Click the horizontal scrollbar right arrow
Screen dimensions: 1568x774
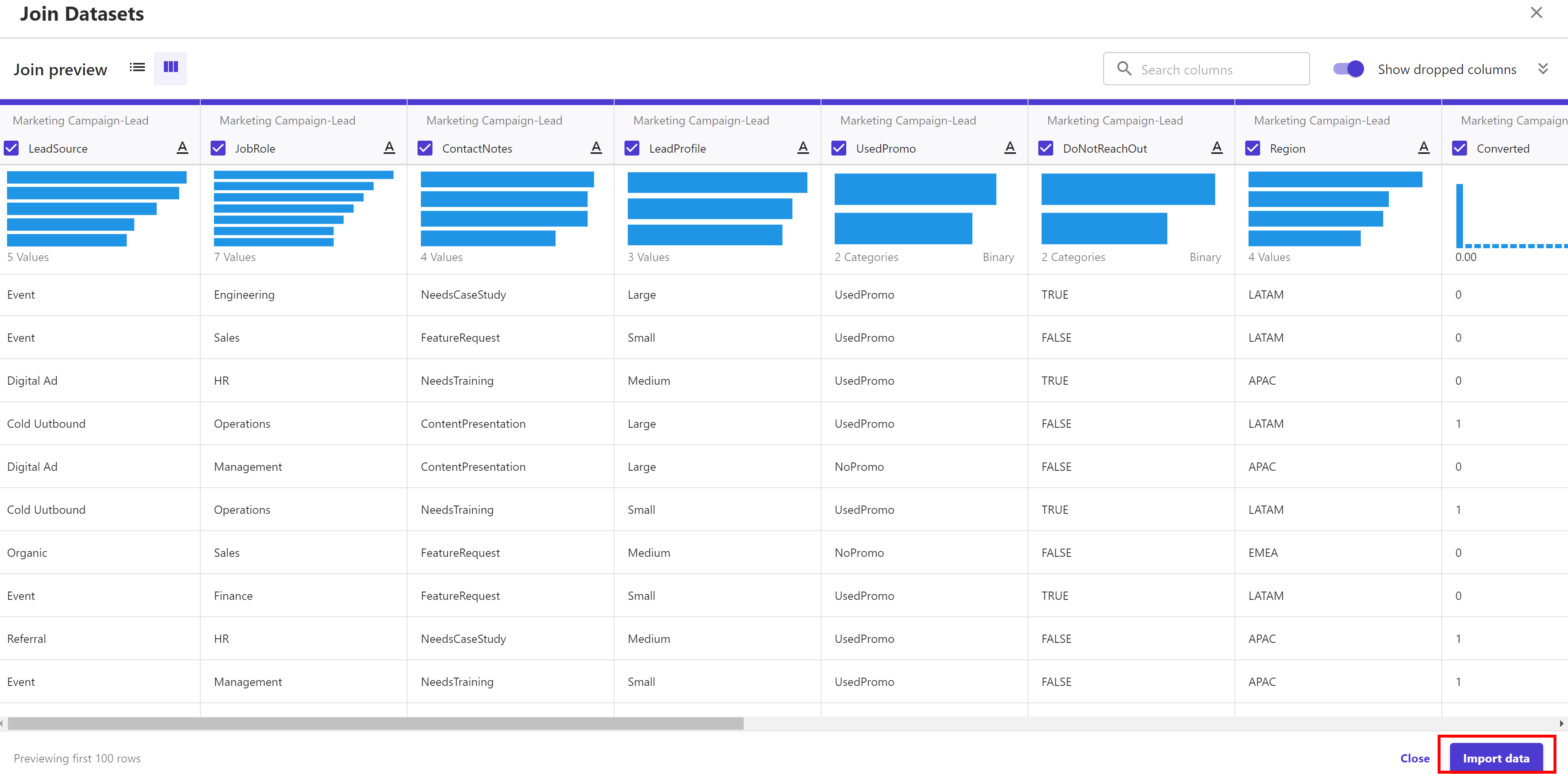click(1561, 724)
